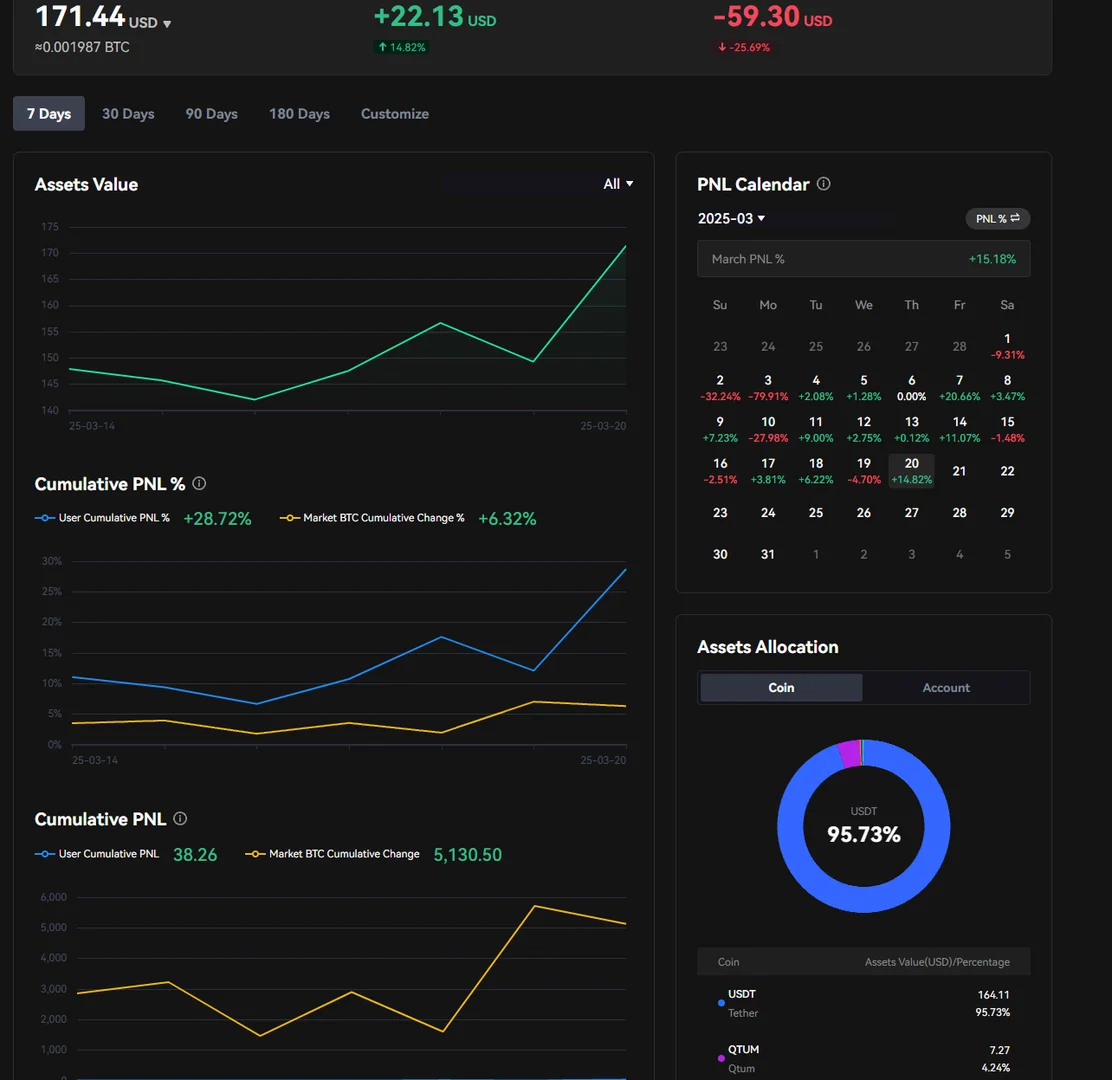Select the 30 Days tab

[x=128, y=113]
